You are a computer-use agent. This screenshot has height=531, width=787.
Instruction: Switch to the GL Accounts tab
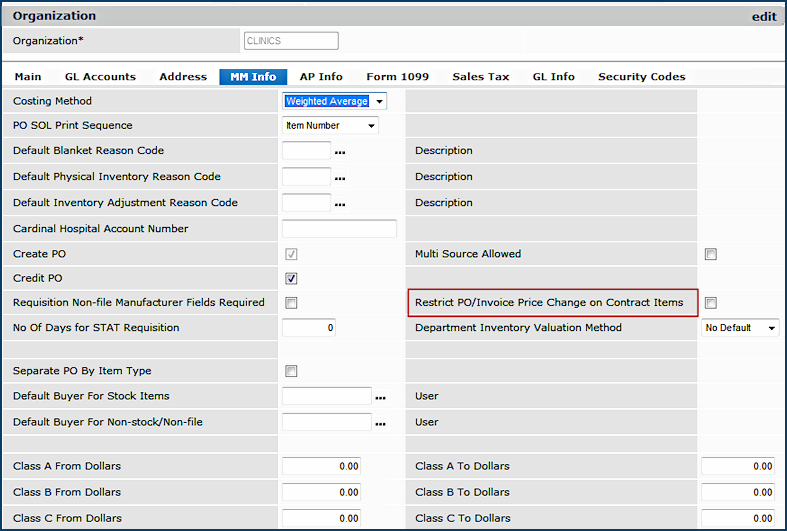(100, 77)
